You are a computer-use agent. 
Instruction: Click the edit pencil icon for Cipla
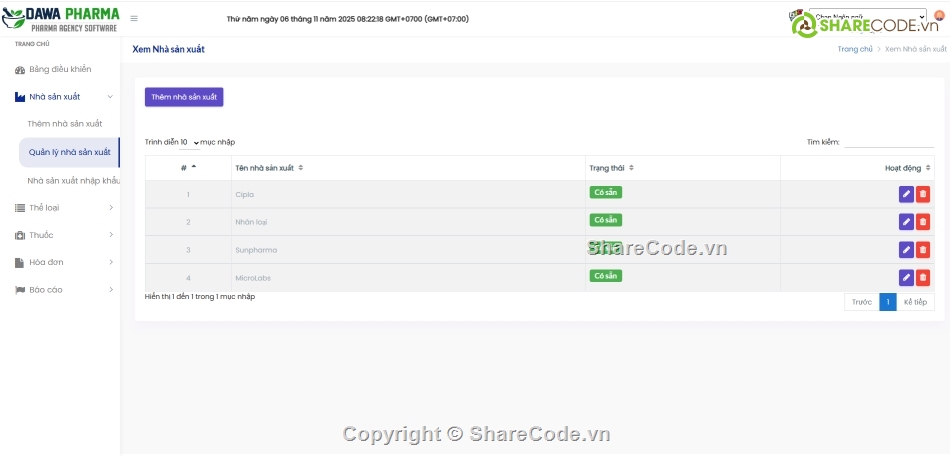click(906, 194)
